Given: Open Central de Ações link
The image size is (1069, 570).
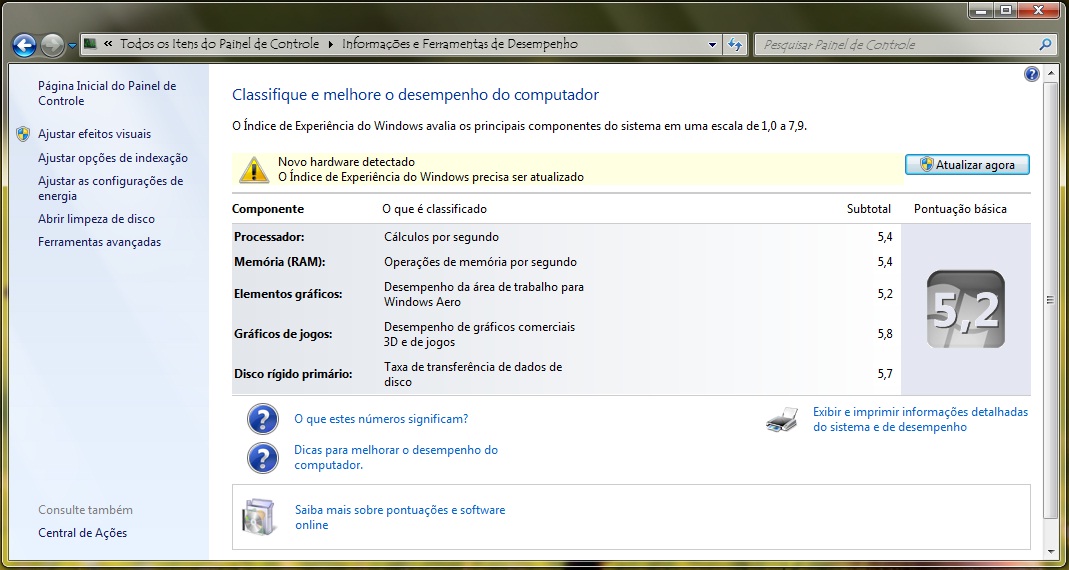Looking at the screenshot, I should coord(82,533).
